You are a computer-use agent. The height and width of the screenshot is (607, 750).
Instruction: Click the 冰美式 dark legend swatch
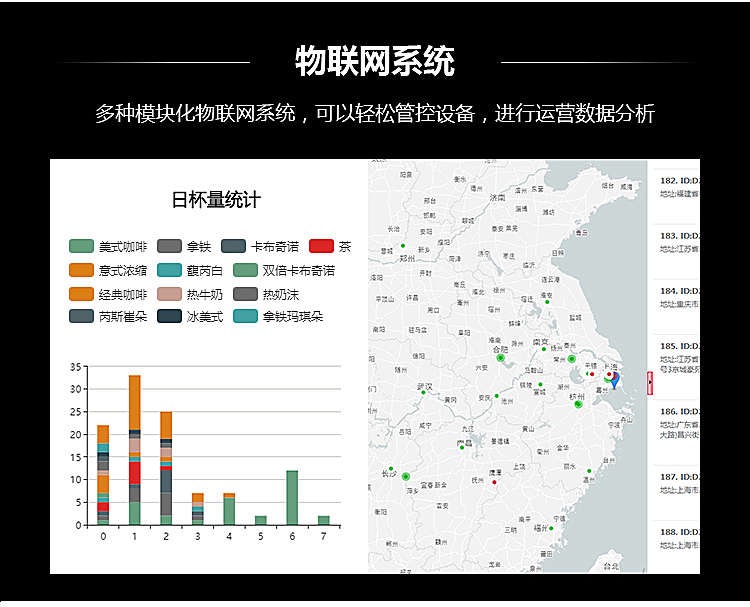click(x=169, y=316)
